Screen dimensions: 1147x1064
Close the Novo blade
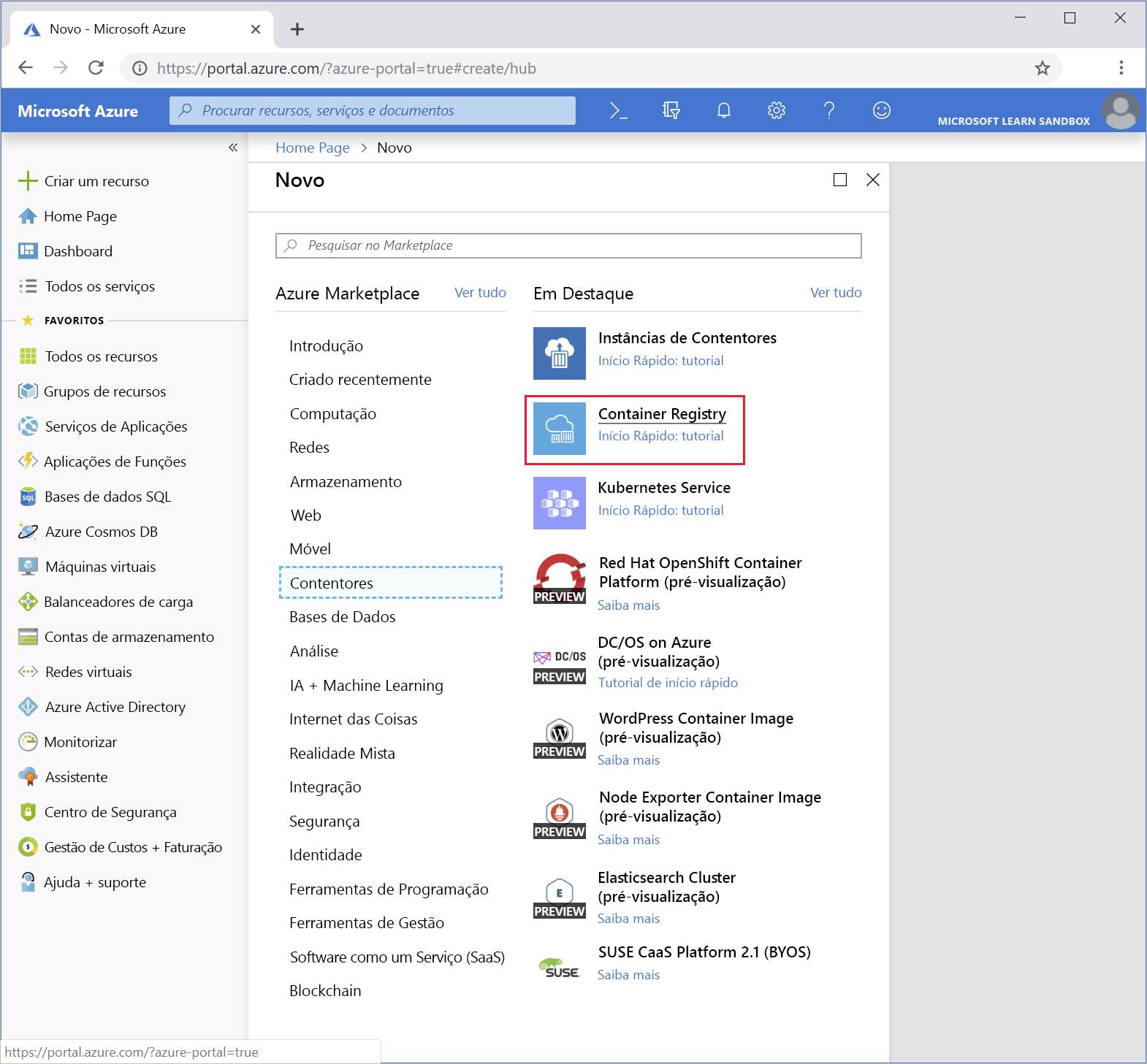click(873, 180)
